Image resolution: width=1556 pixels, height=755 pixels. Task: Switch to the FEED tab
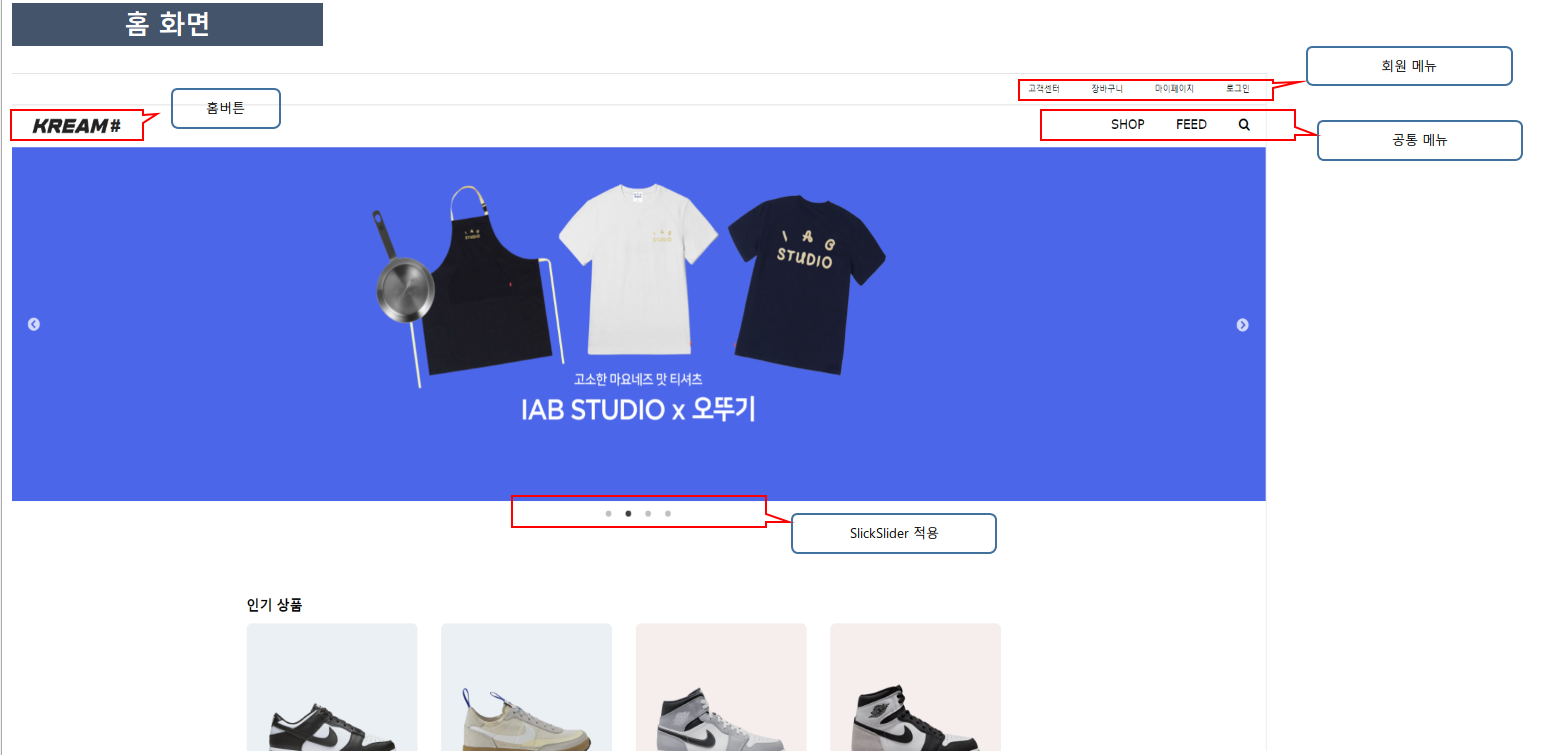click(1191, 124)
